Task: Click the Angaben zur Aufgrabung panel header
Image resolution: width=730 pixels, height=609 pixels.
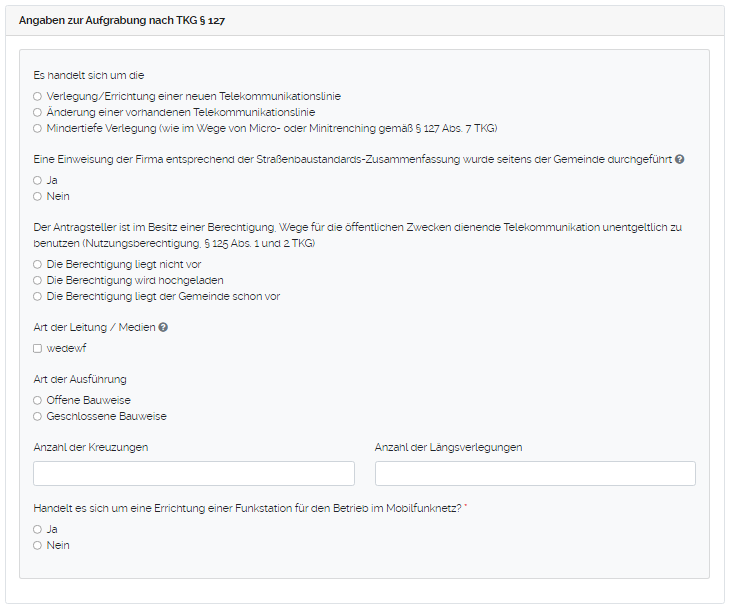Action: pyautogui.click(x=364, y=19)
